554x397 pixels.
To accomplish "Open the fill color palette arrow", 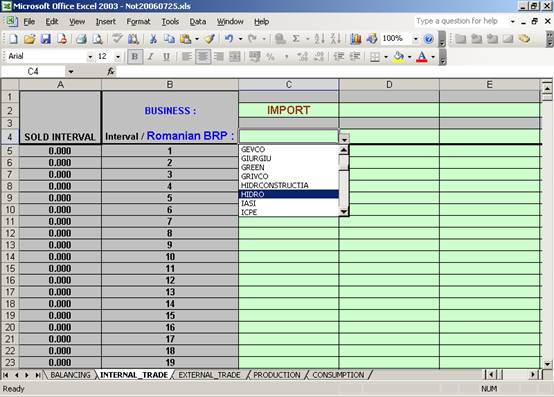I will click(409, 57).
